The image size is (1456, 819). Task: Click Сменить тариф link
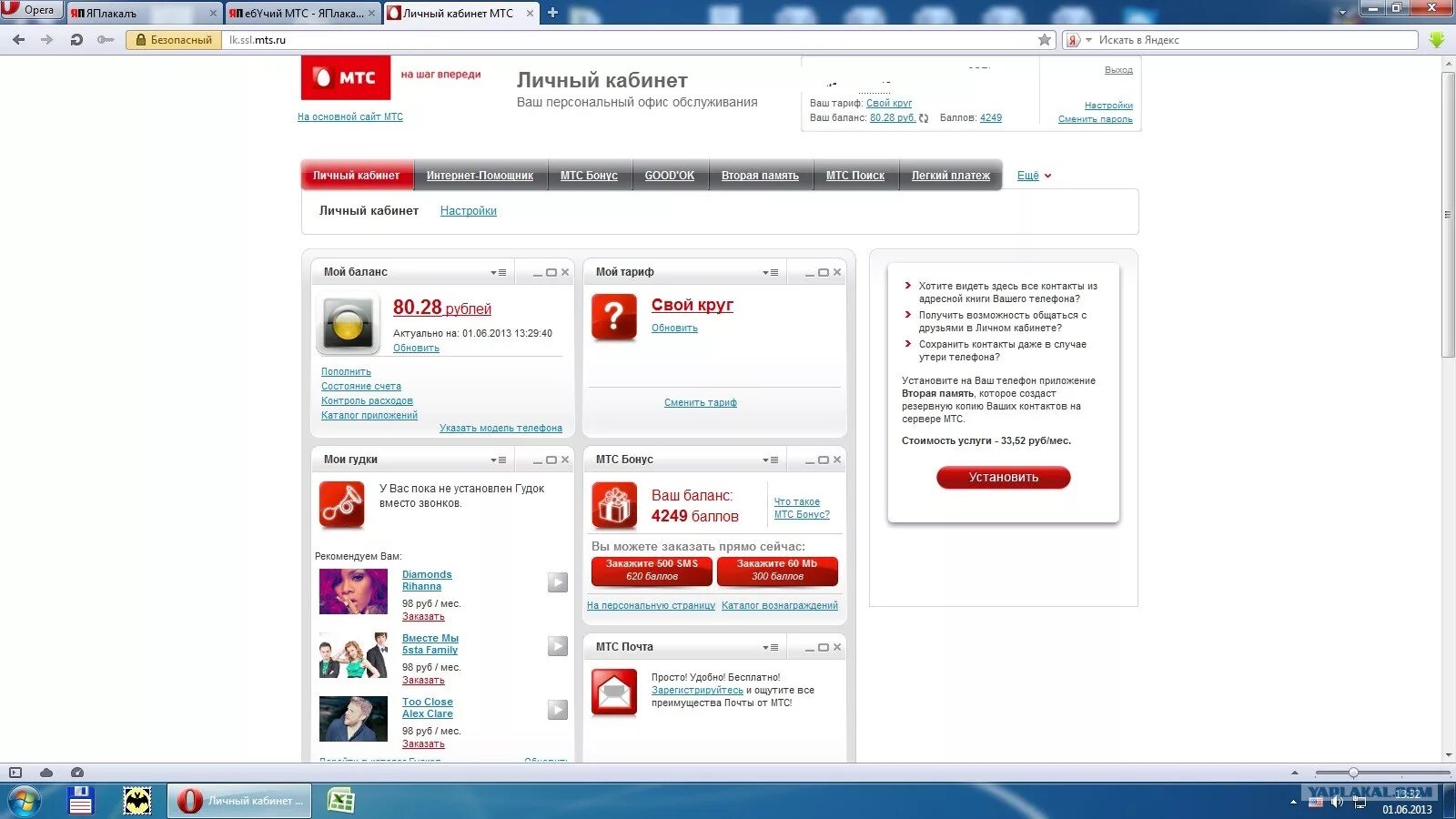701,403
